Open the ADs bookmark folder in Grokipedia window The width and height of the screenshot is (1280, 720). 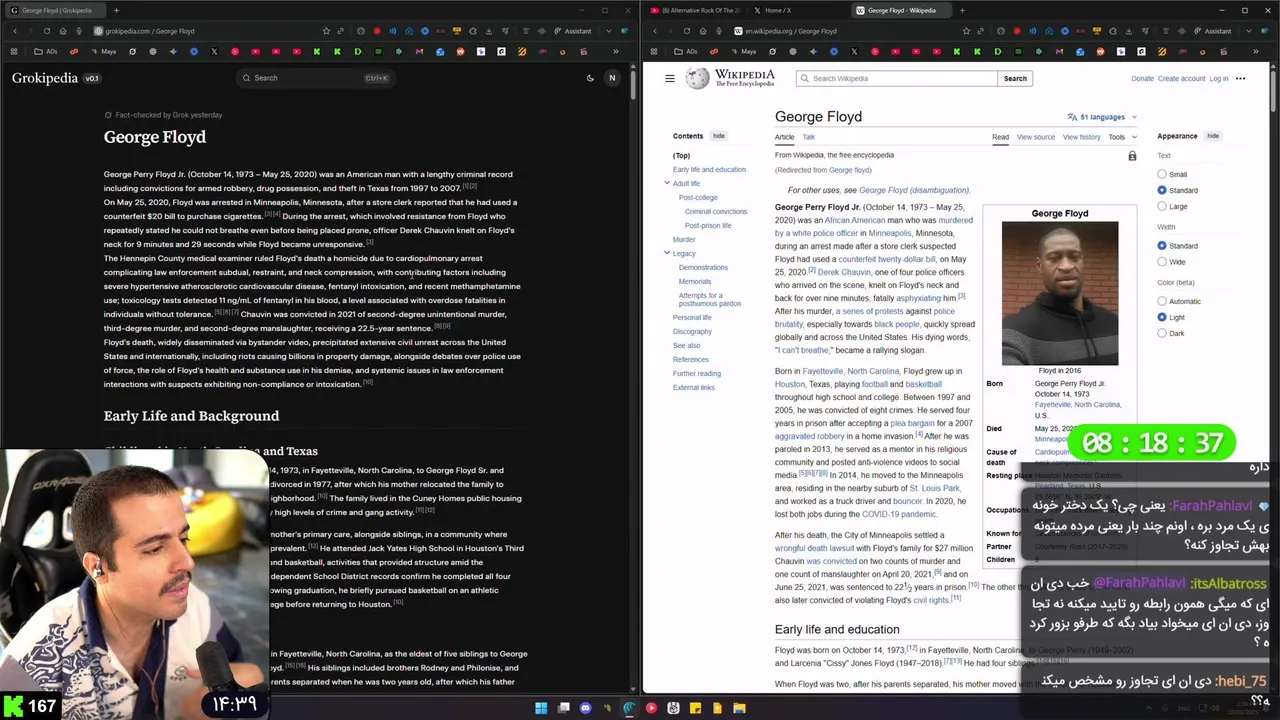click(x=44, y=51)
